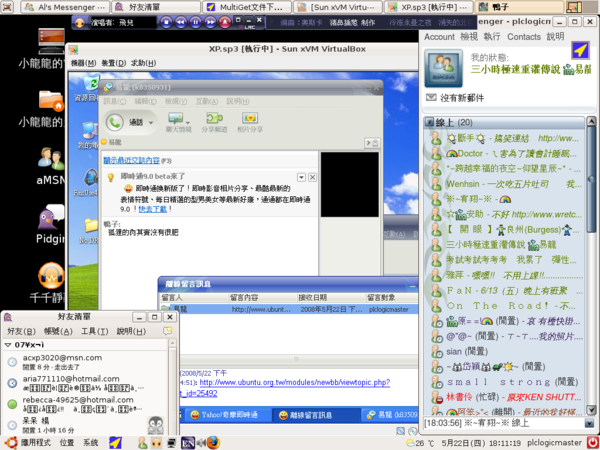Expand the aMSN event history dropdown

tap(589, 423)
